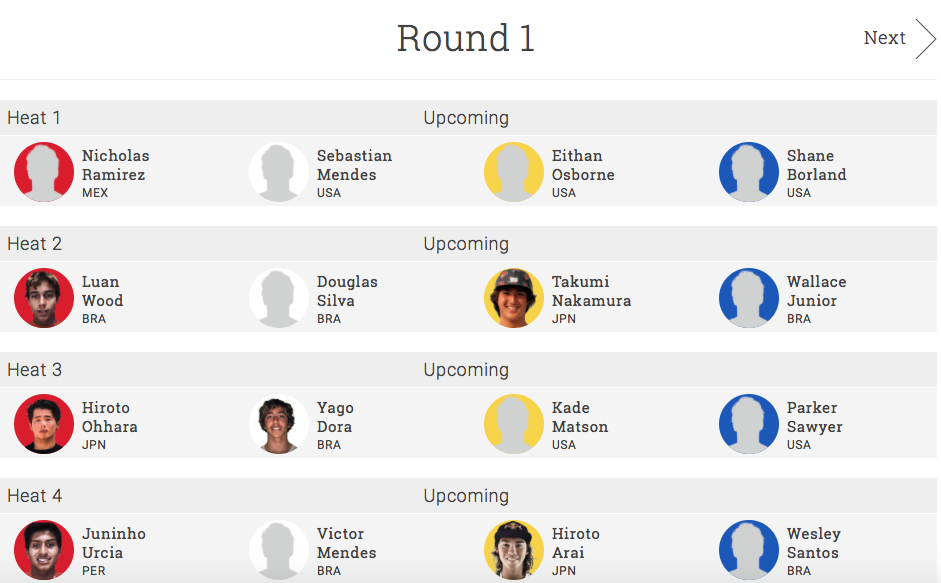This screenshot has height=583, width=941.
Task: Click the Next round arrow chevron
Action: 925,39
